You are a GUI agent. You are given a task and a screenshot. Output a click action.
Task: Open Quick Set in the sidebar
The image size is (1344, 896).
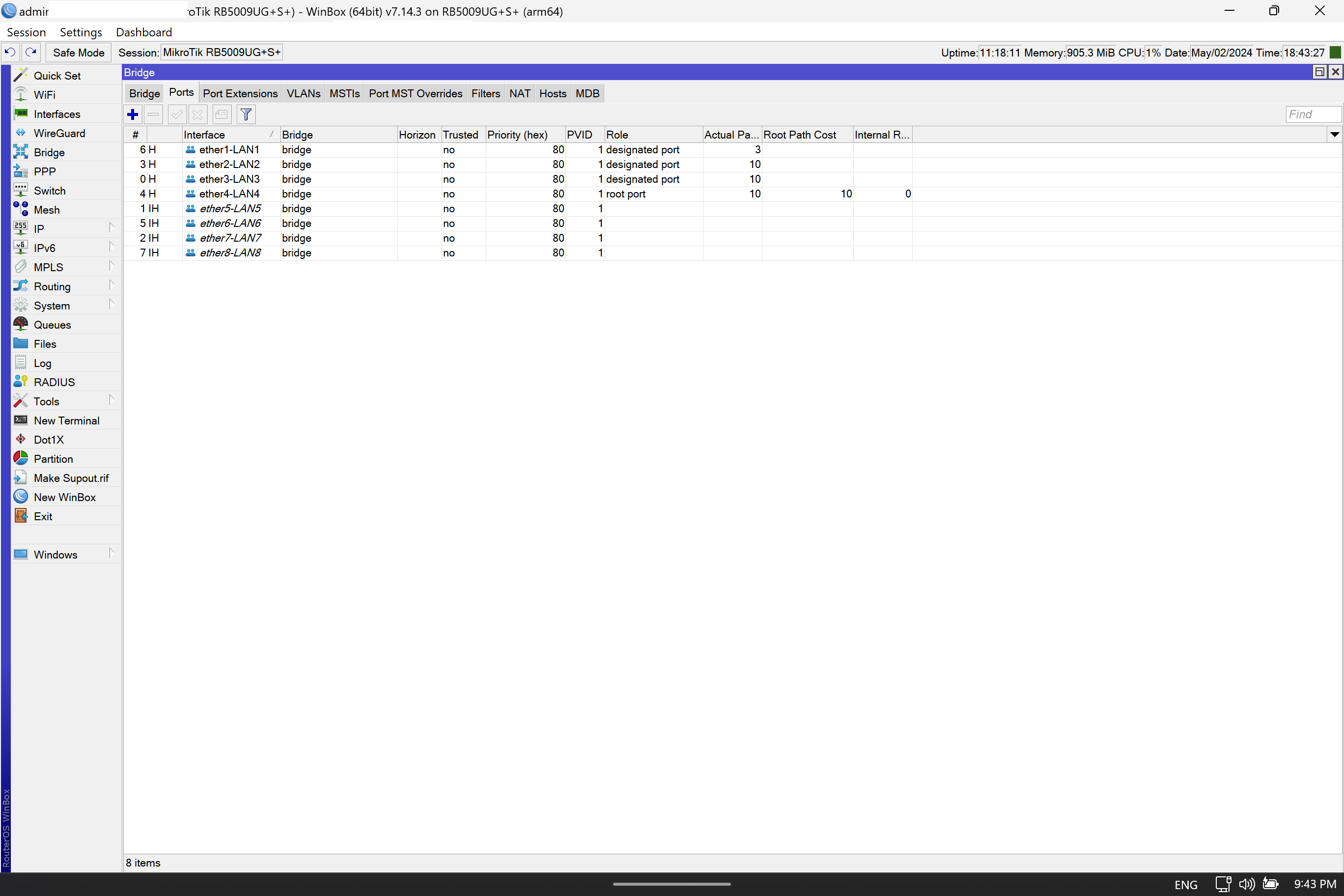click(x=66, y=76)
